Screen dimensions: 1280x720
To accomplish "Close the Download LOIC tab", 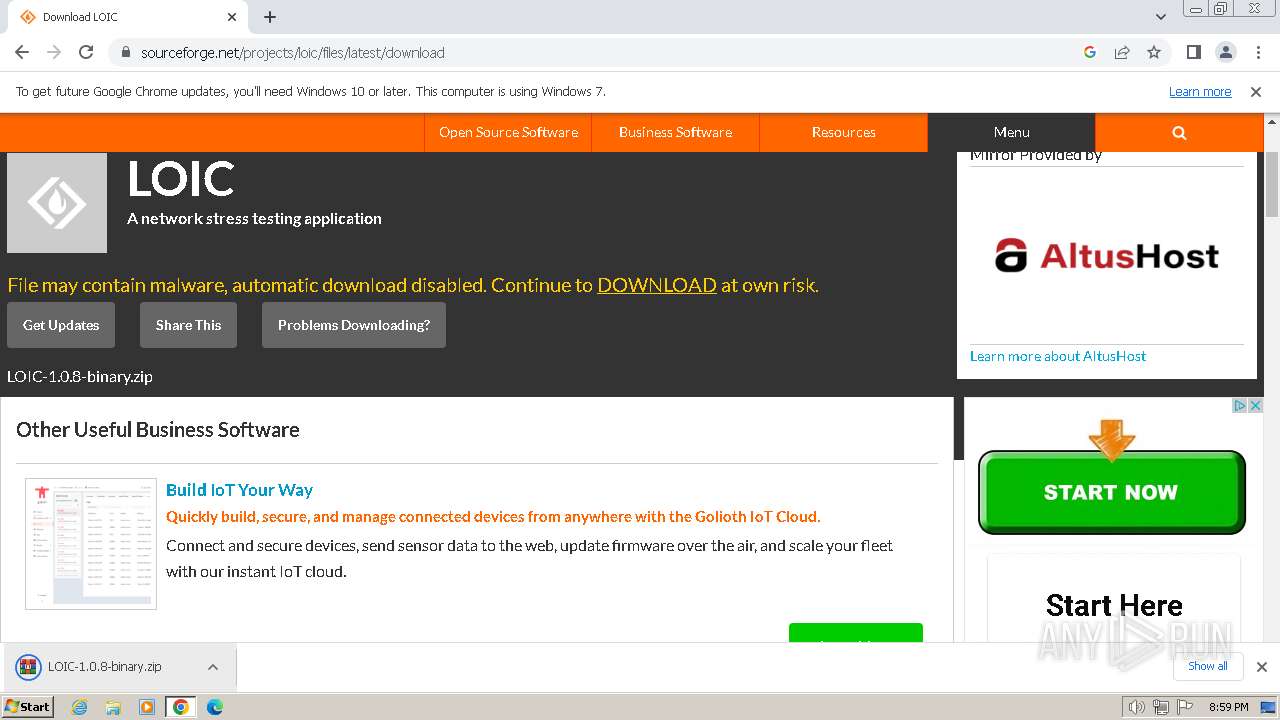I will (x=232, y=17).
